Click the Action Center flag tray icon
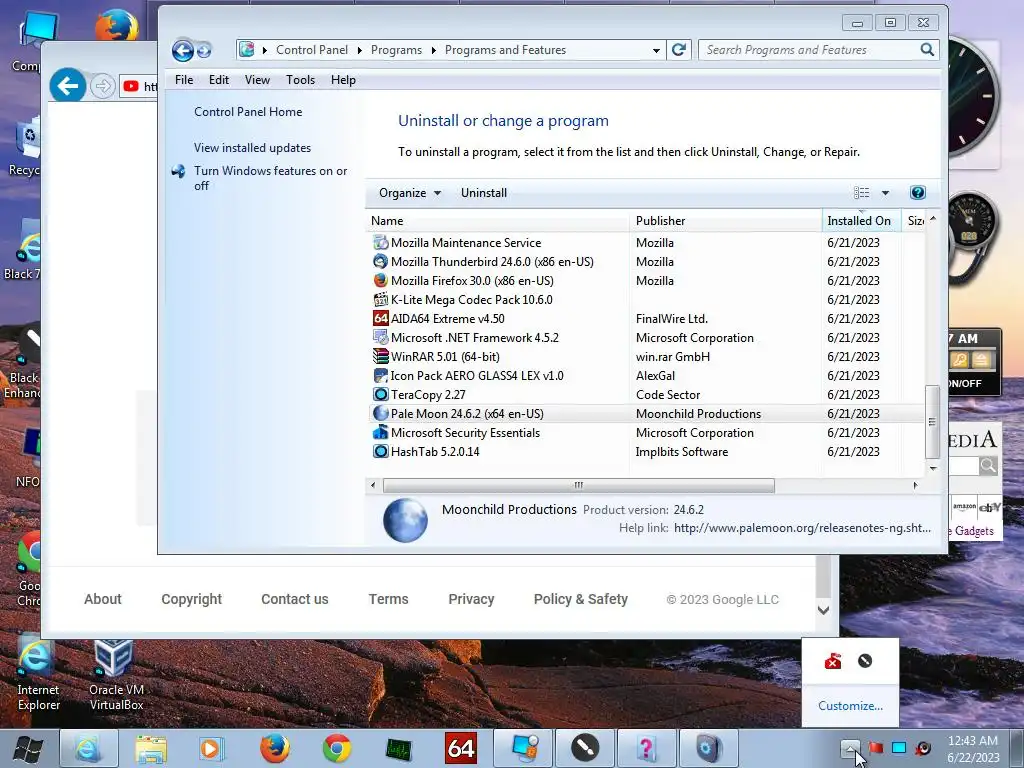Image resolution: width=1024 pixels, height=768 pixels. point(875,748)
